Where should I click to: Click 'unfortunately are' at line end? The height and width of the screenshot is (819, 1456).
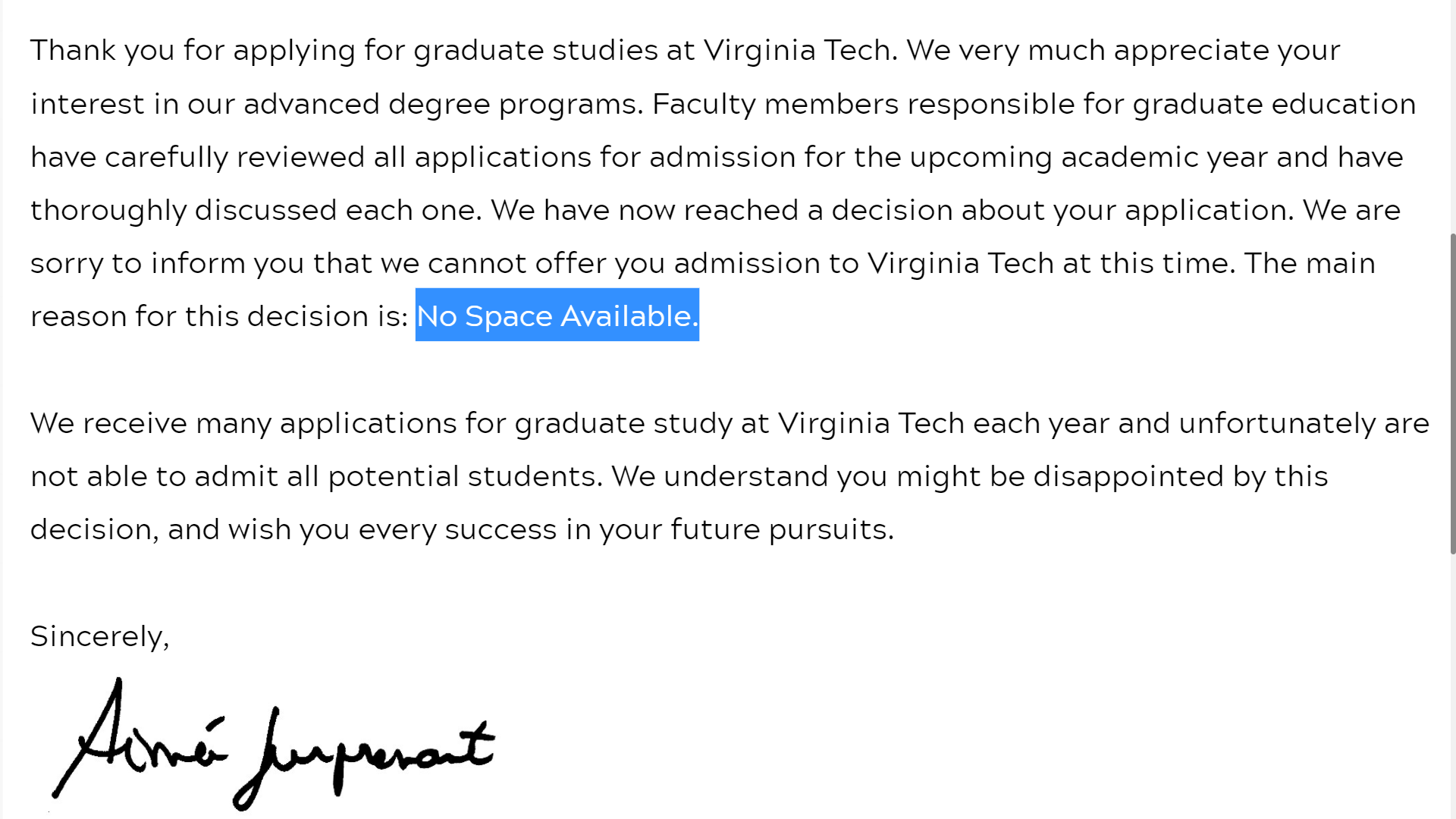1304,423
